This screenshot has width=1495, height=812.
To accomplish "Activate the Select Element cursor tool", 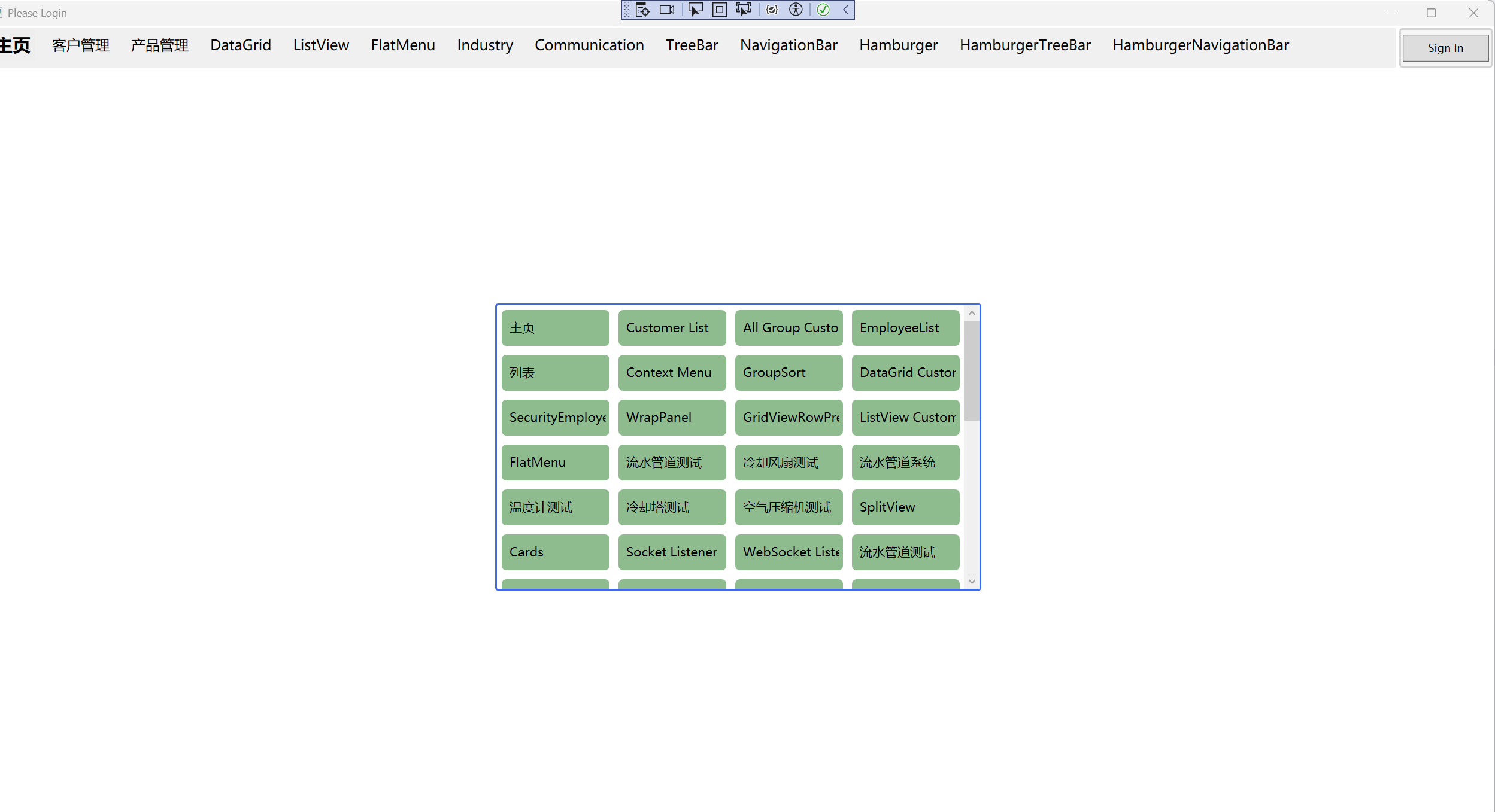I will pos(695,10).
